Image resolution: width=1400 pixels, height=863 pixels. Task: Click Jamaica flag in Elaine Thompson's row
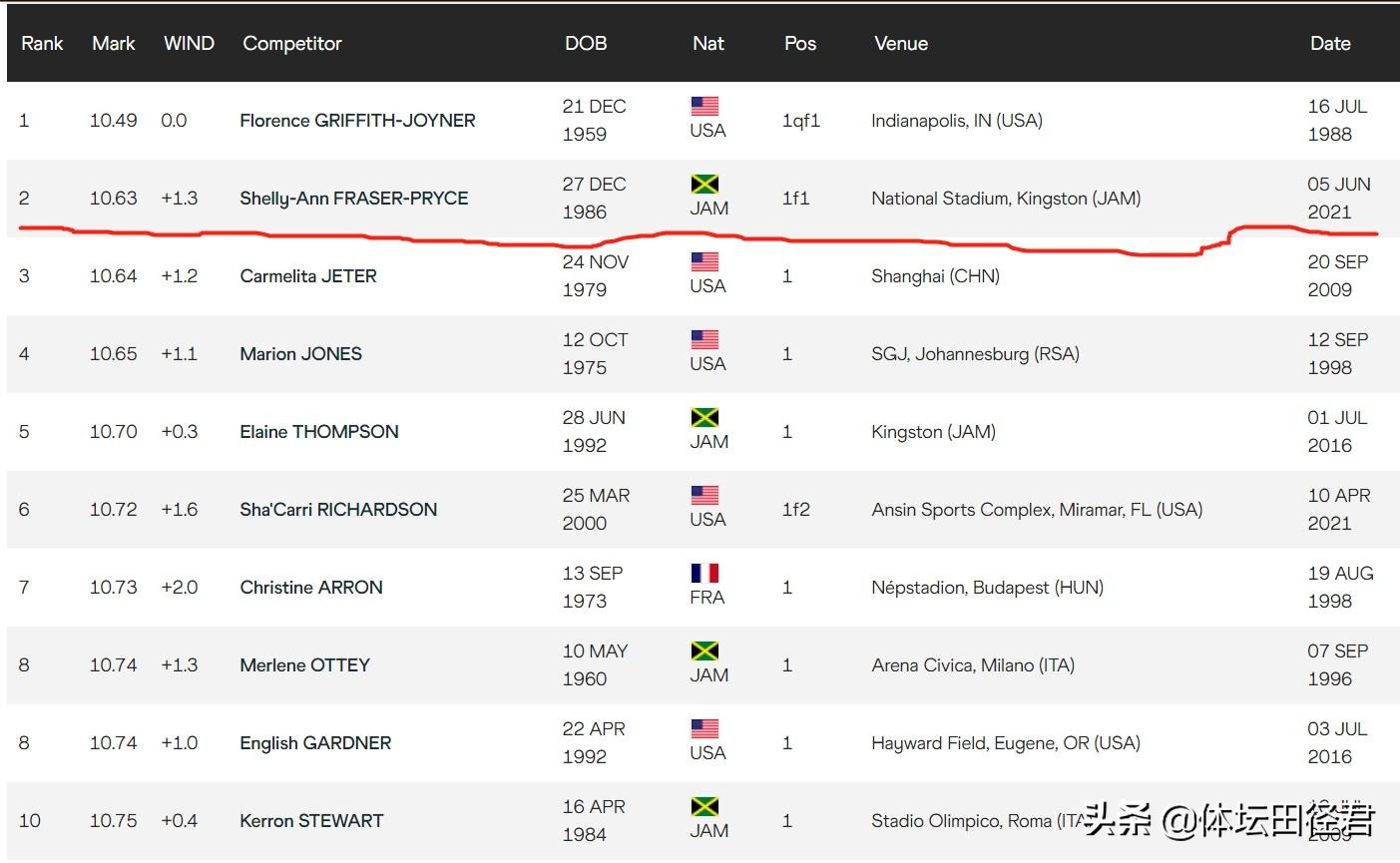704,418
